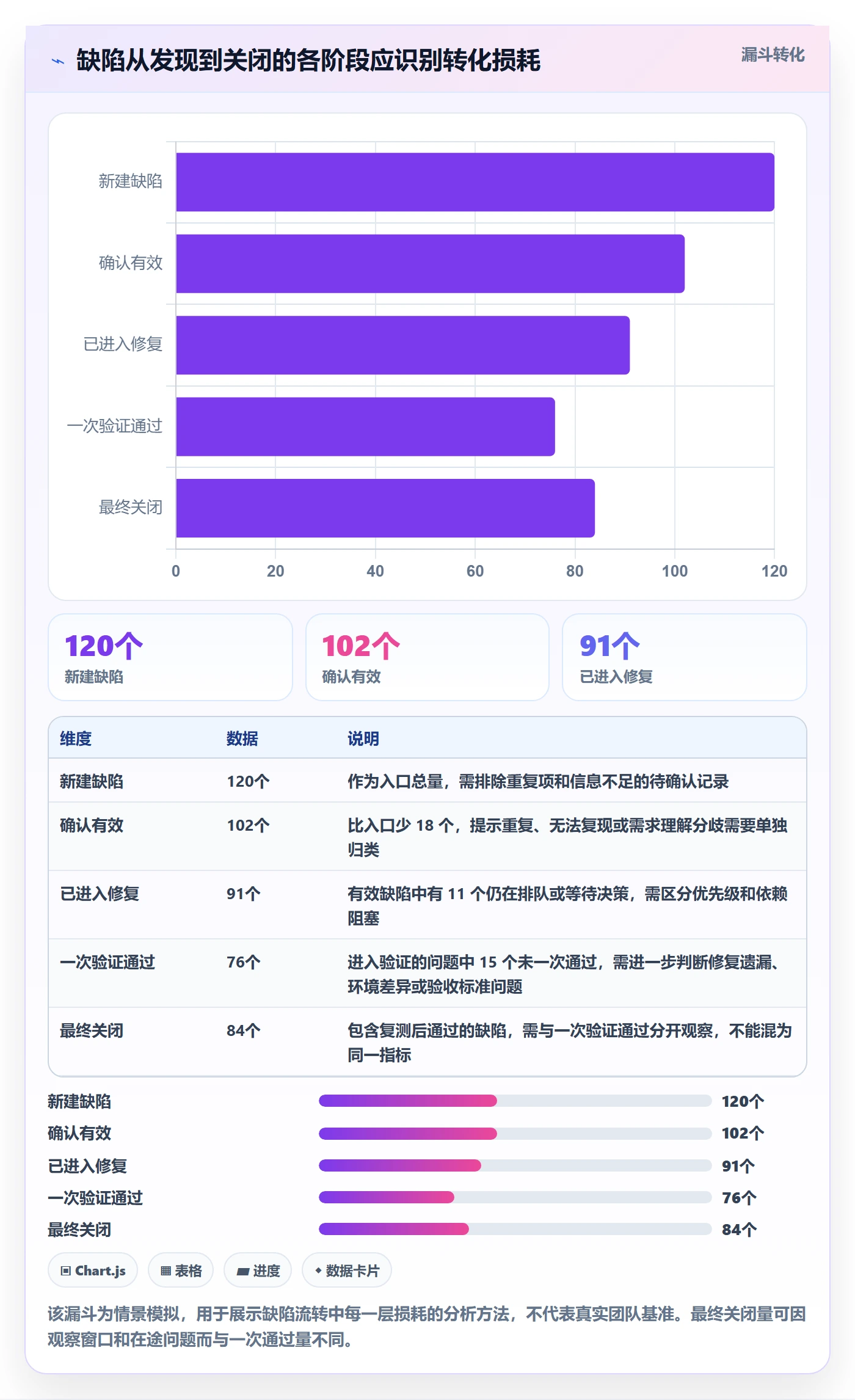Viewport: 855px width, 1400px height.
Task: Select the 确认有效 bar in the chart
Action: (430, 263)
